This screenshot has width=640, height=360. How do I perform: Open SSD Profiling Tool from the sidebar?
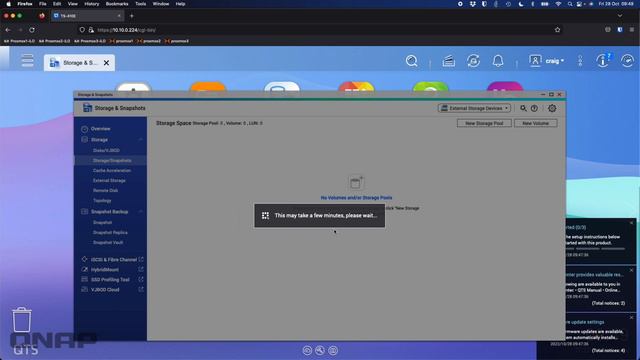[x=110, y=280]
